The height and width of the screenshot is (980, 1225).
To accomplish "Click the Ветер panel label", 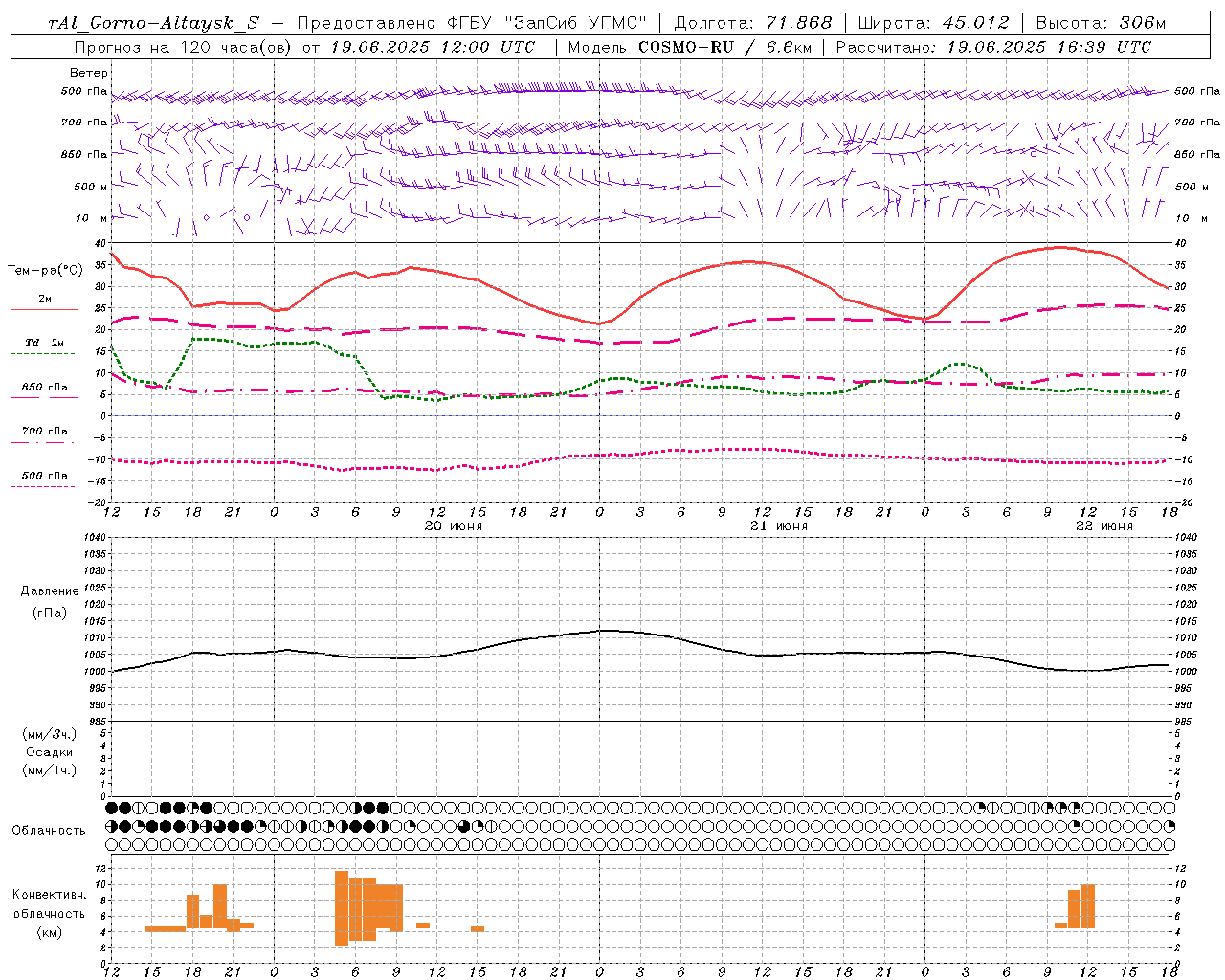I will coord(89,73).
